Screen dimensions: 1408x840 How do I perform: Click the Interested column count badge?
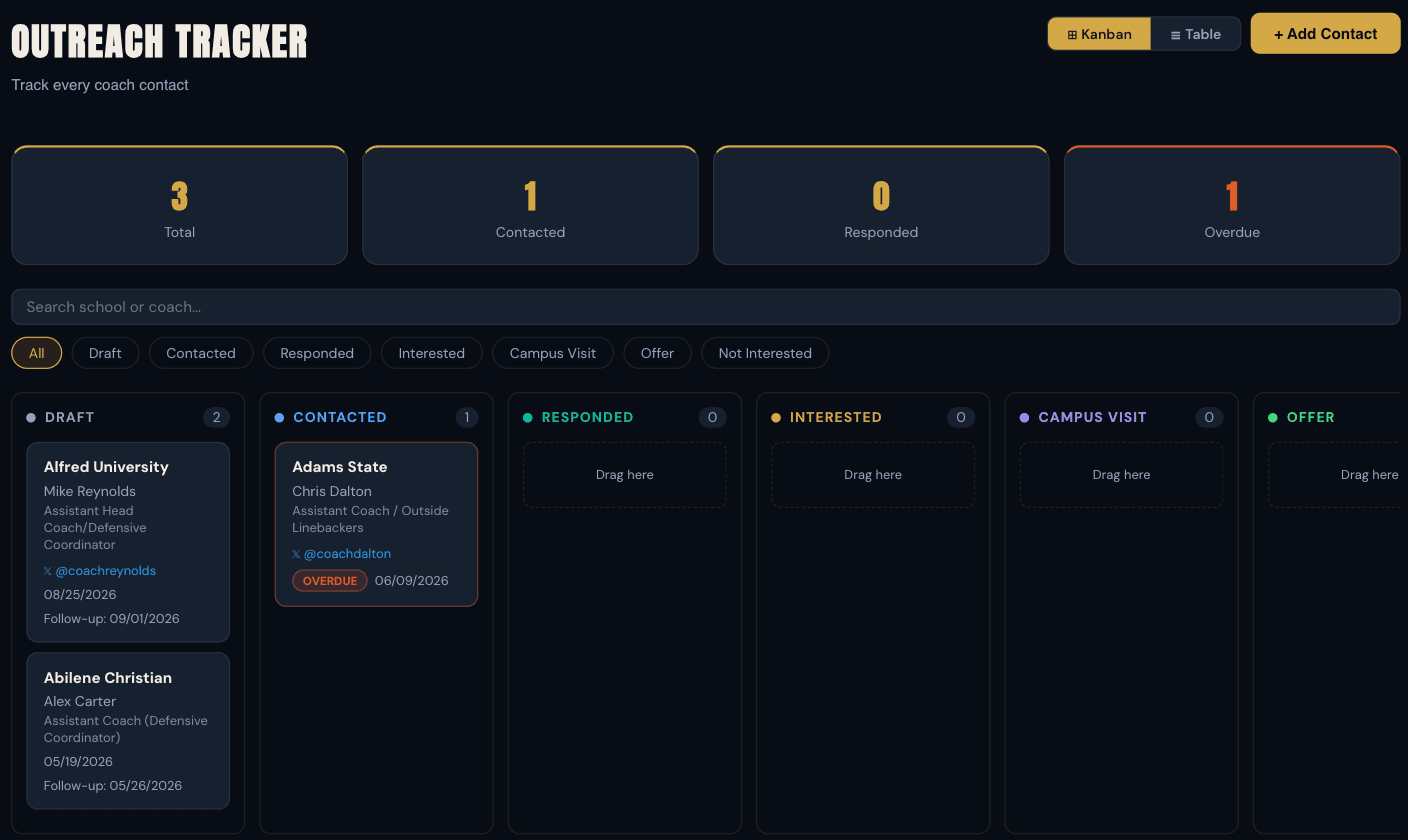click(961, 417)
